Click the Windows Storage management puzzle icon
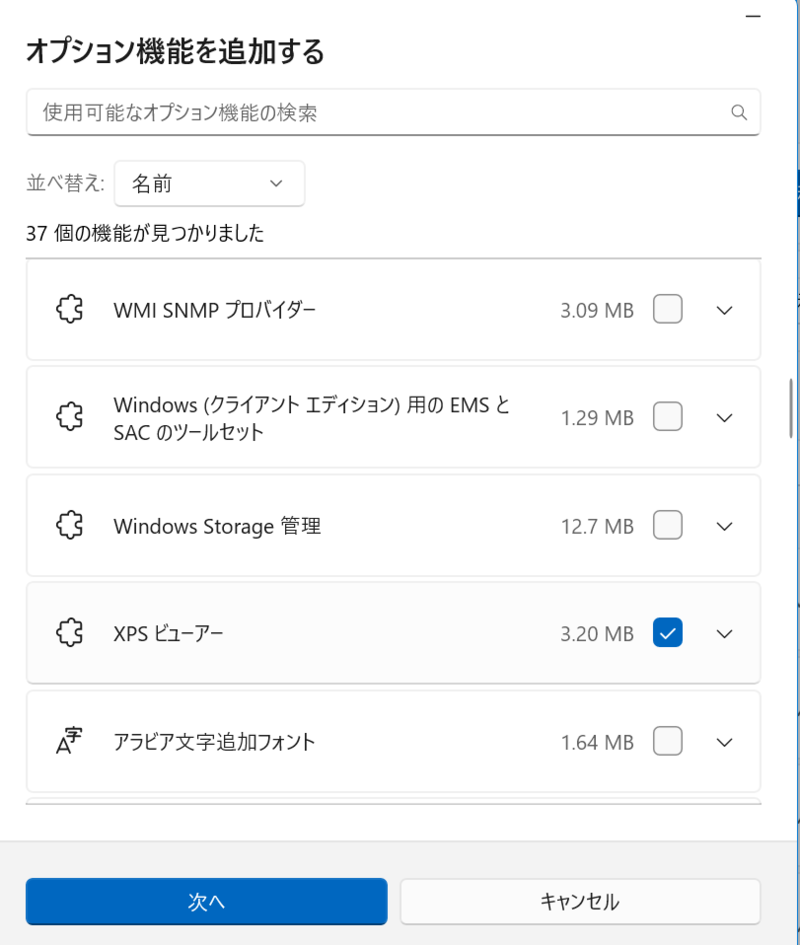800x945 pixels. pos(69,525)
